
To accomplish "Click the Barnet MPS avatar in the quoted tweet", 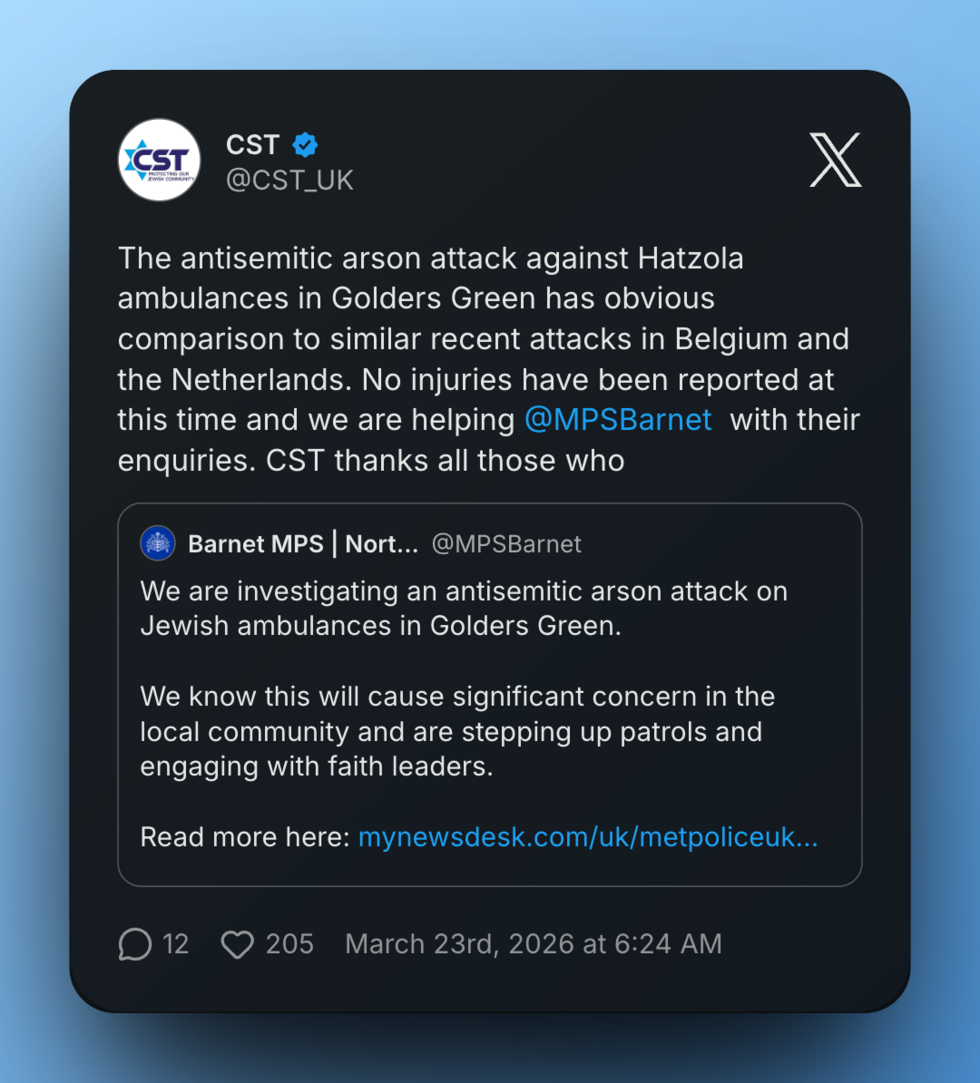I will point(158,543).
